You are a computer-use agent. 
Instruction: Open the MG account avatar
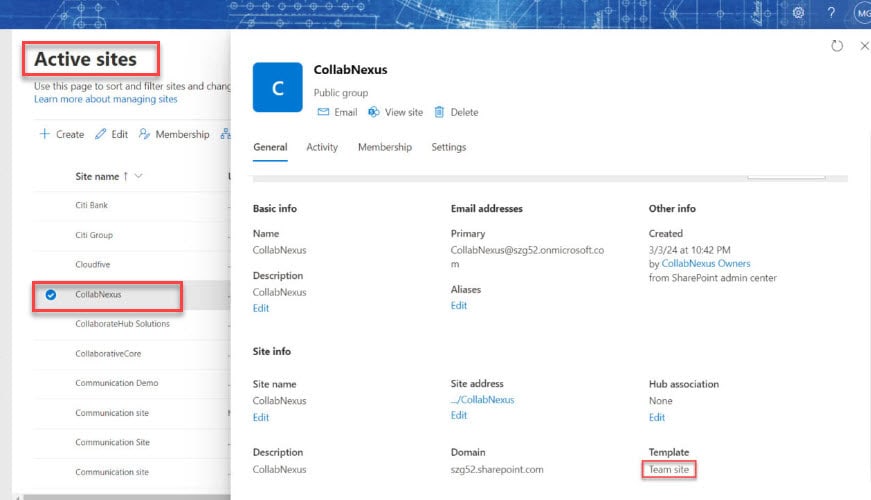click(863, 13)
